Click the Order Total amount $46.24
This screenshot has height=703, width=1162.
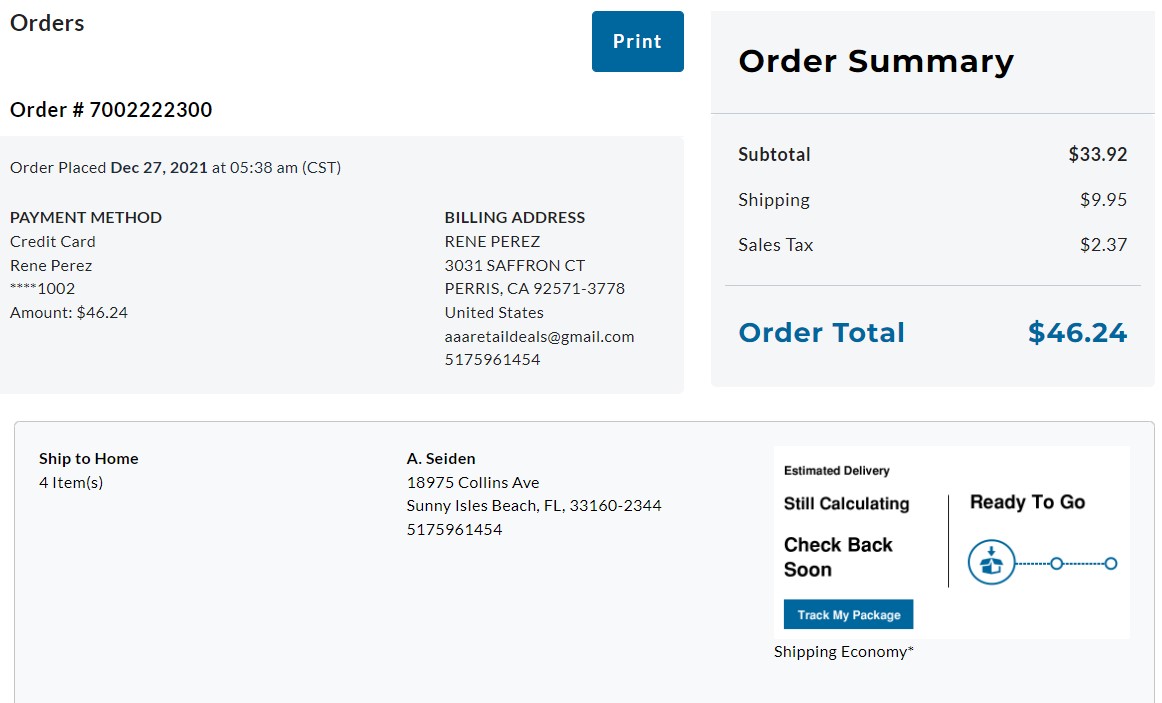tap(1077, 333)
